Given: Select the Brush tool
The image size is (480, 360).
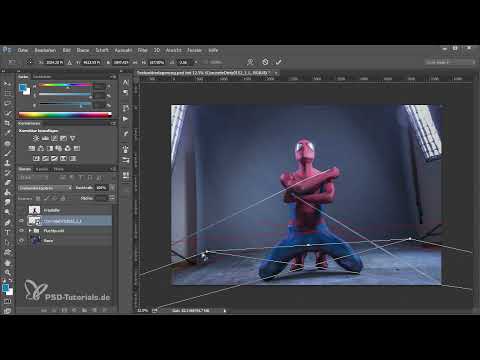Looking at the screenshot, I should click(7, 153).
